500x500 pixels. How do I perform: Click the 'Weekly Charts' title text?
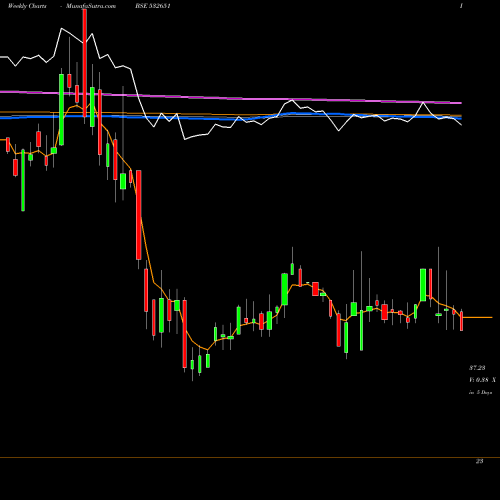pyautogui.click(x=27, y=6)
